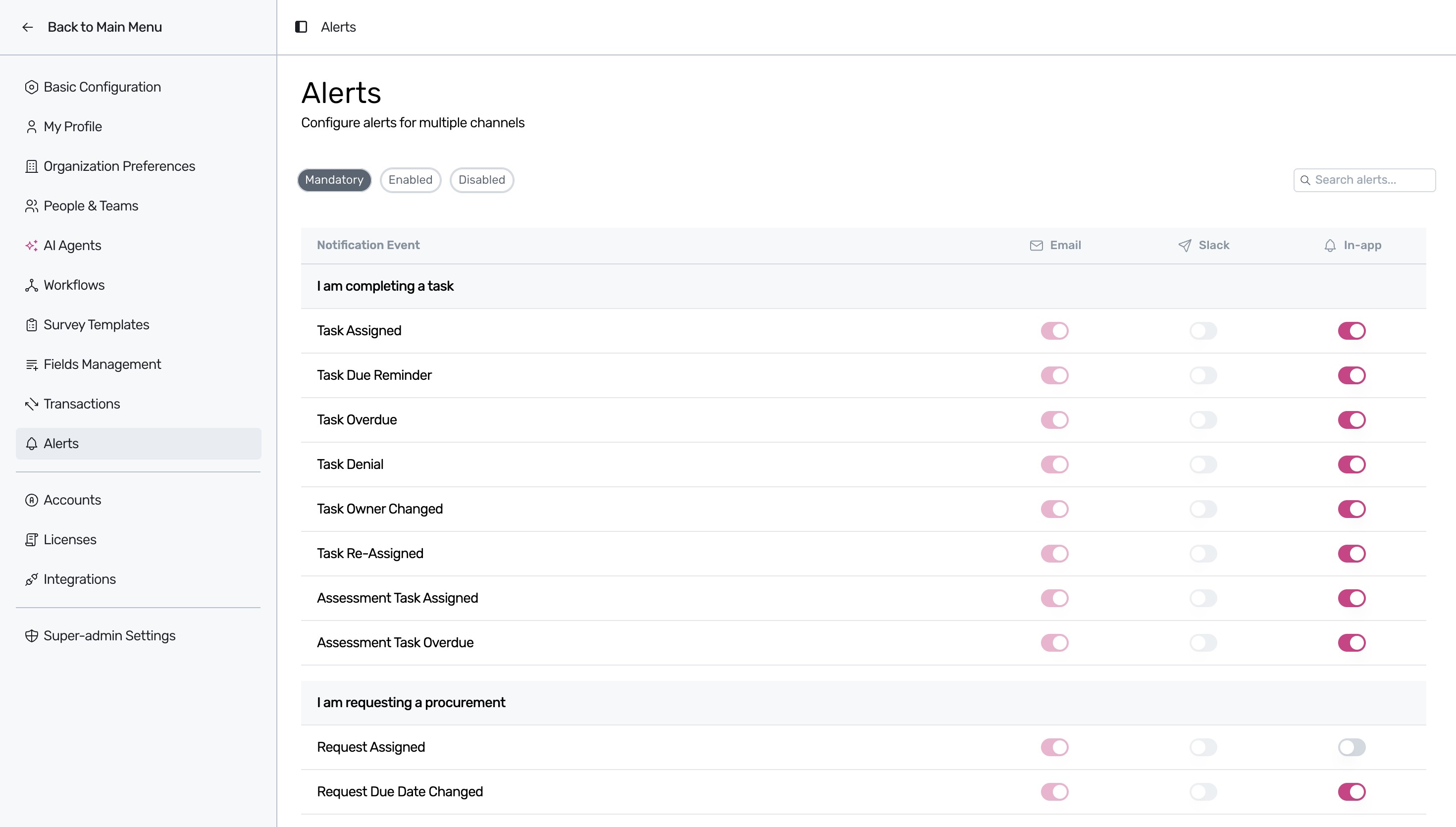Click the Alerts breadcrumb title

coord(338,27)
